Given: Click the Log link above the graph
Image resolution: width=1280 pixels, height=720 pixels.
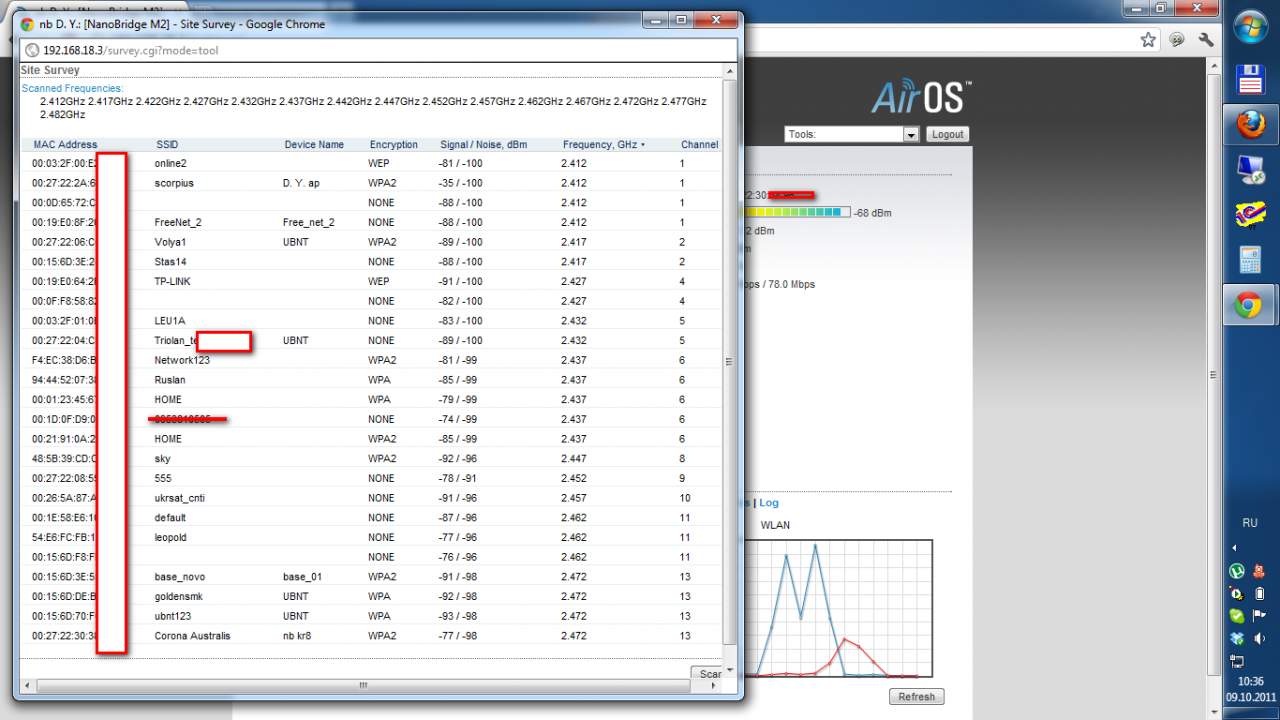Looking at the screenshot, I should pyautogui.click(x=768, y=503).
